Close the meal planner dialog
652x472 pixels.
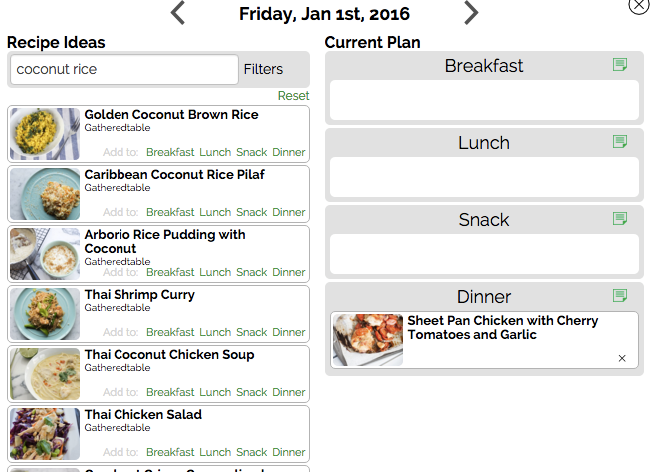coord(638,5)
